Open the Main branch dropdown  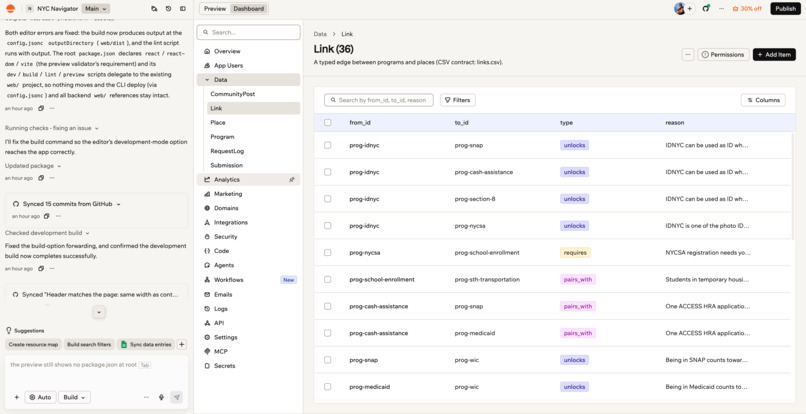point(96,9)
